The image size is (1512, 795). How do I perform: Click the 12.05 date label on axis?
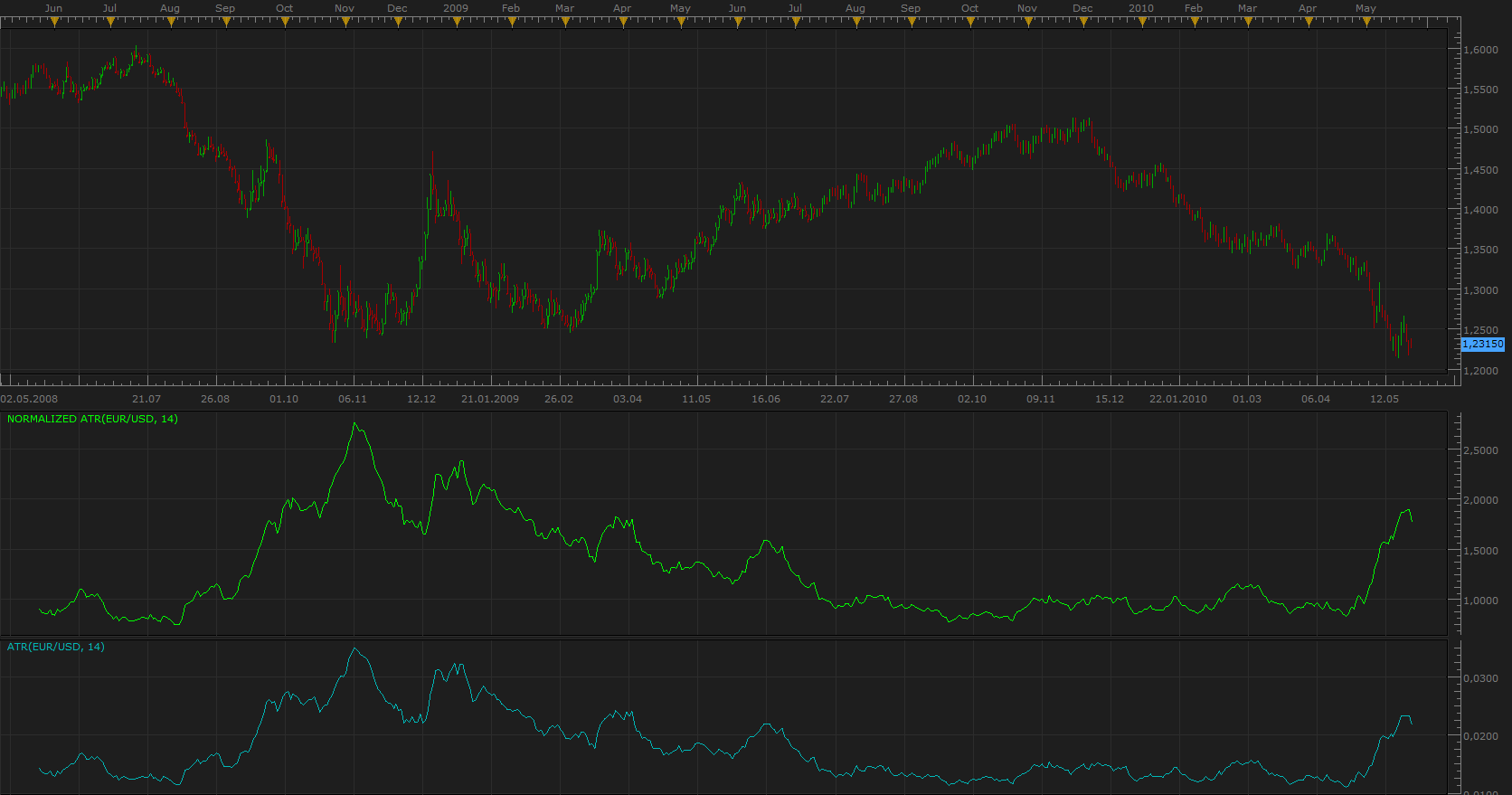[x=1384, y=399]
